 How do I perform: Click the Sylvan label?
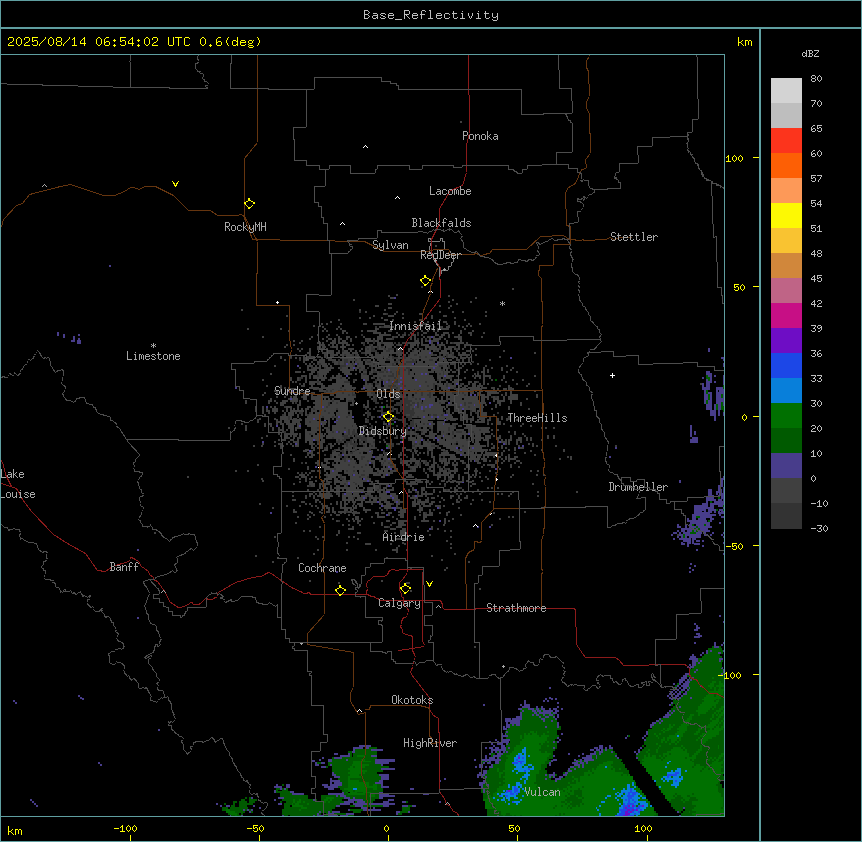[390, 245]
